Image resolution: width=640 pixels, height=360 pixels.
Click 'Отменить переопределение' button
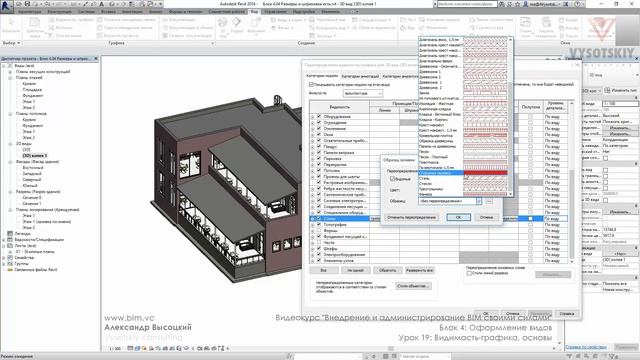click(x=411, y=218)
